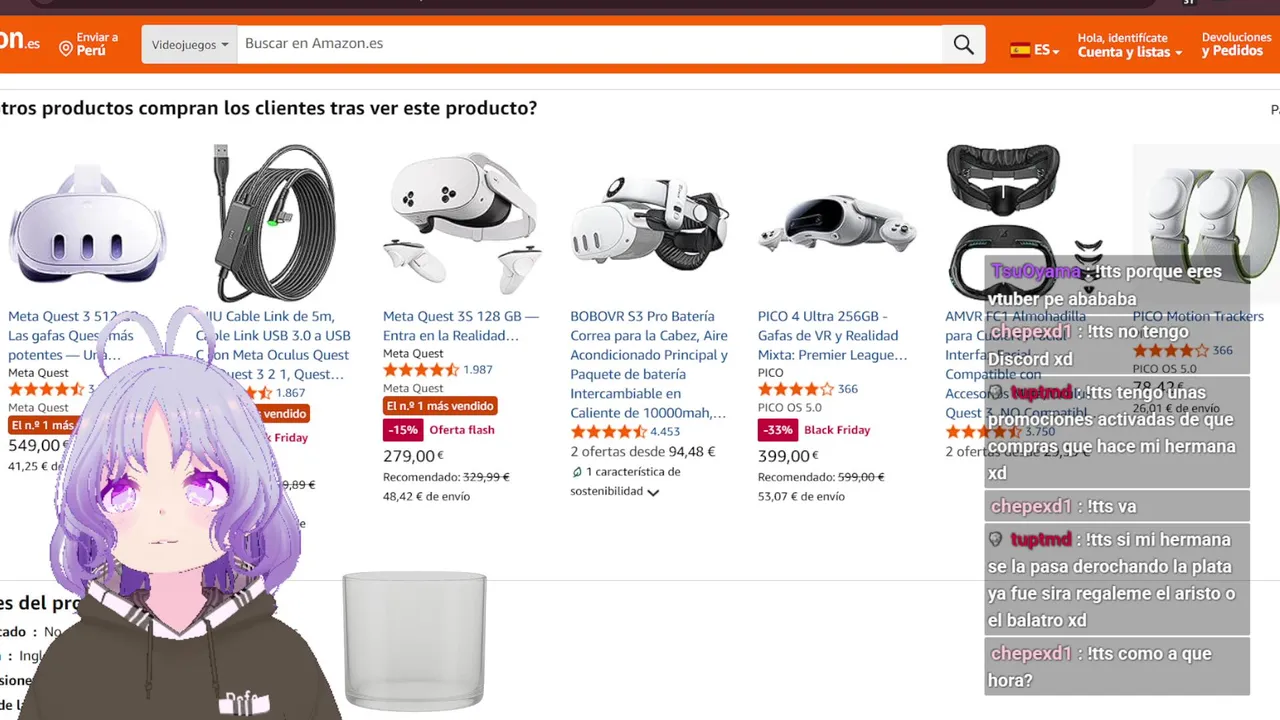Click the 4.453 reviews count
Viewport: 1280px width, 720px height.
tap(664, 432)
